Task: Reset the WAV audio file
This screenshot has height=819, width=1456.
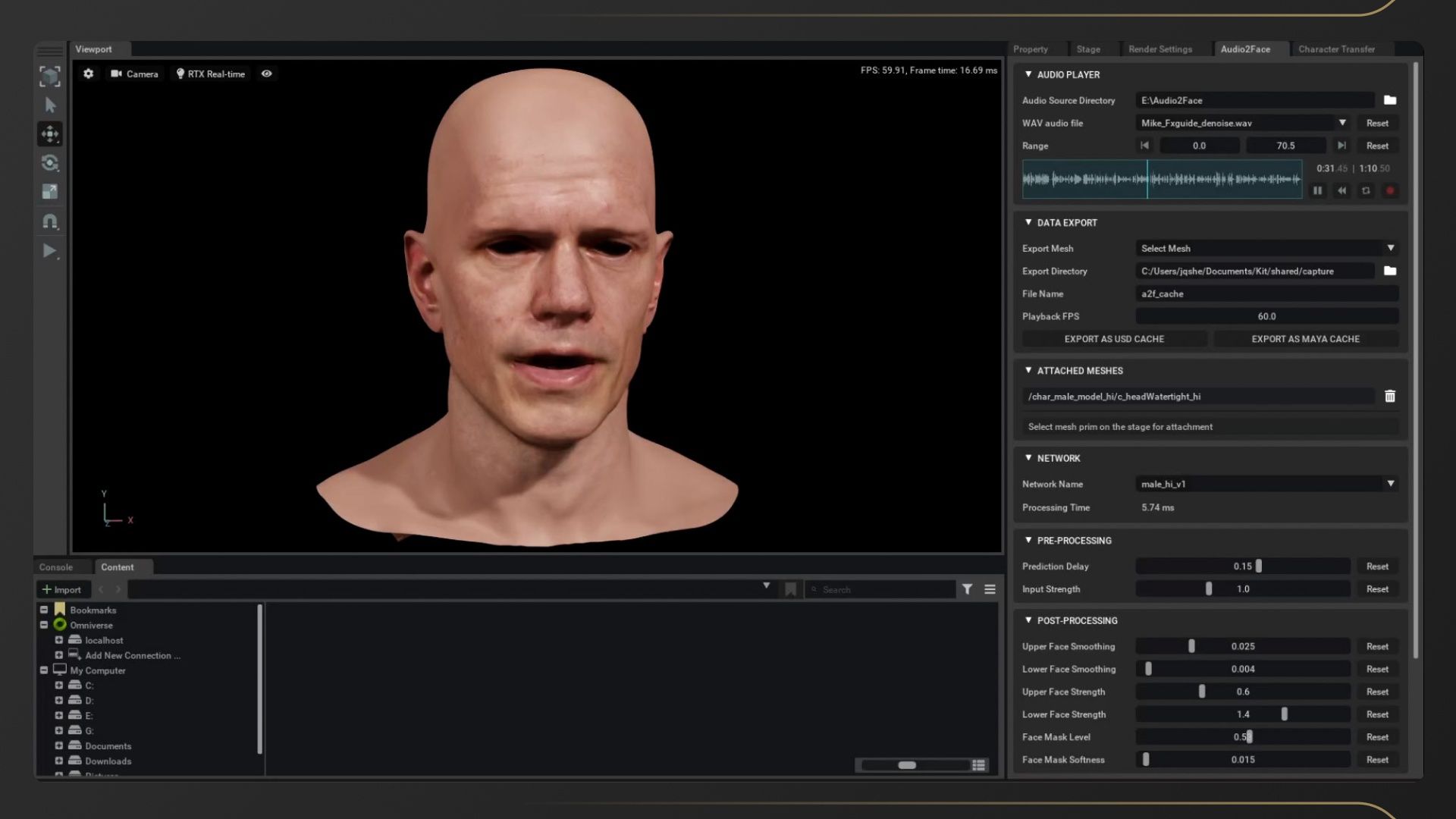Action: click(1377, 123)
